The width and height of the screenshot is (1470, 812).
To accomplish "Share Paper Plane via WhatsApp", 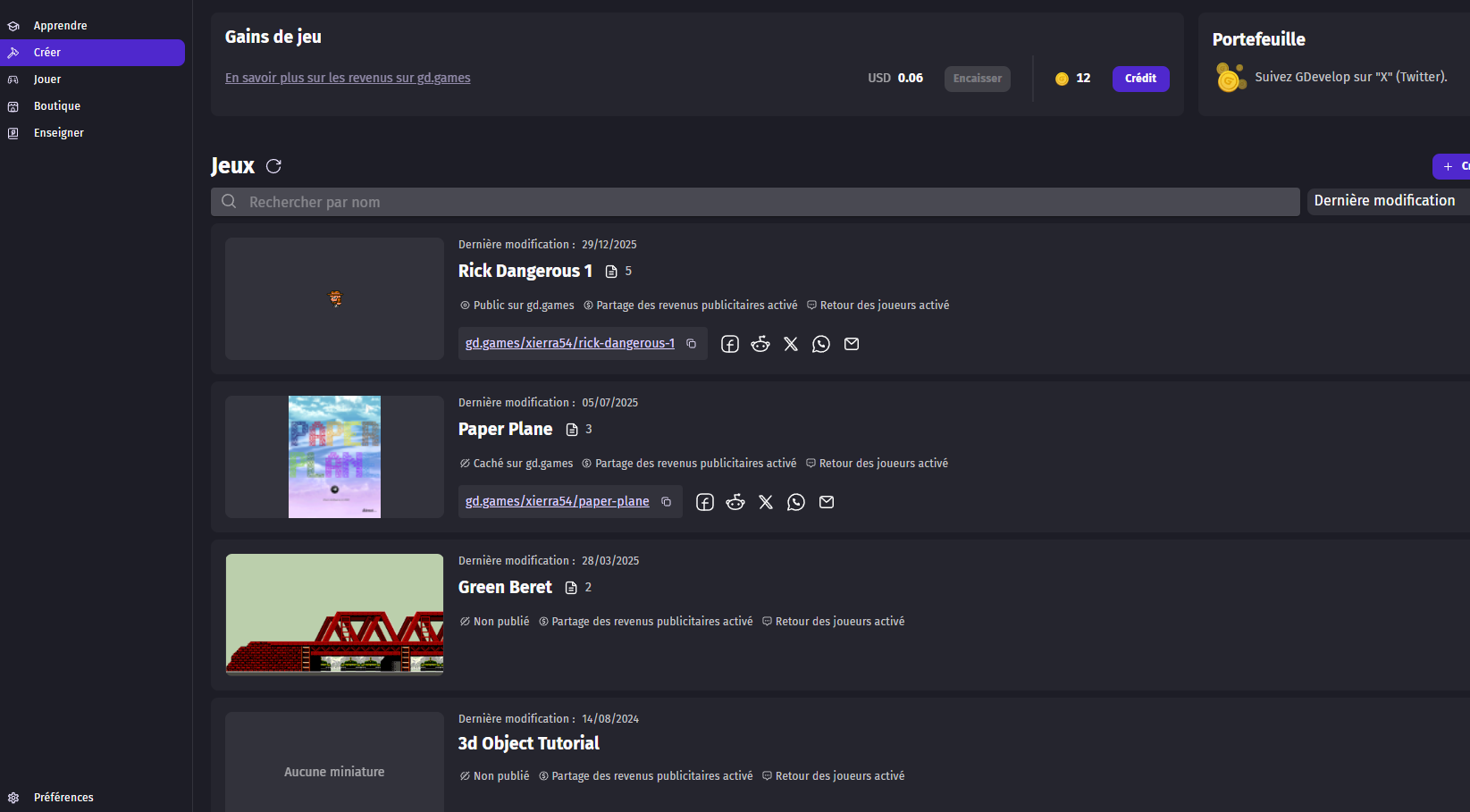I will [796, 503].
